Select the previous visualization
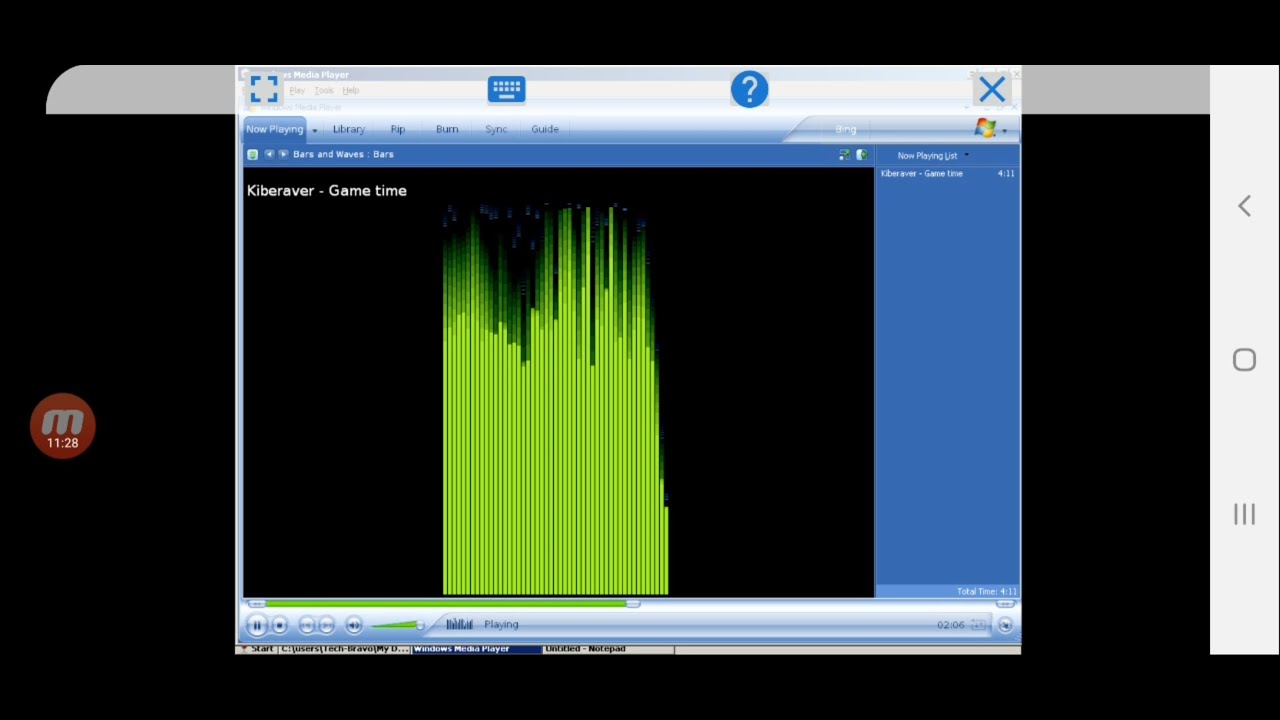Viewport: 1280px width, 720px height. coord(269,154)
